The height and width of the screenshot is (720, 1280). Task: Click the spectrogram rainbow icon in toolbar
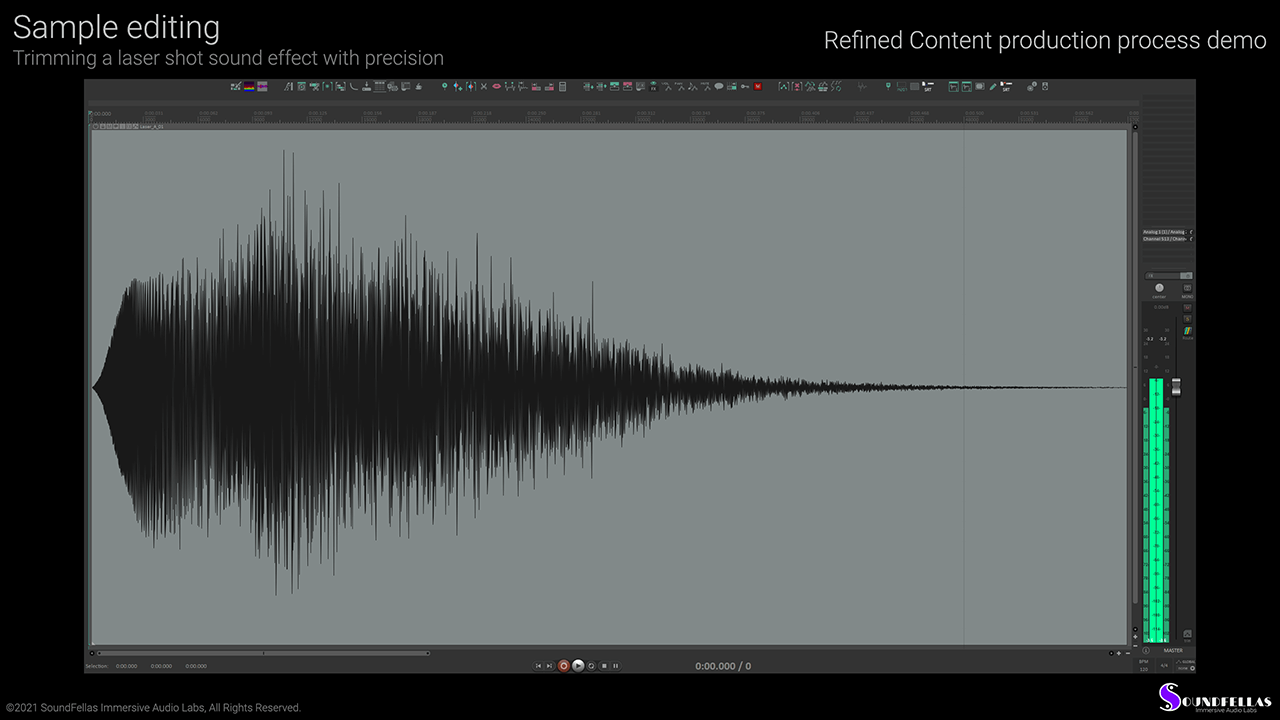click(x=249, y=87)
